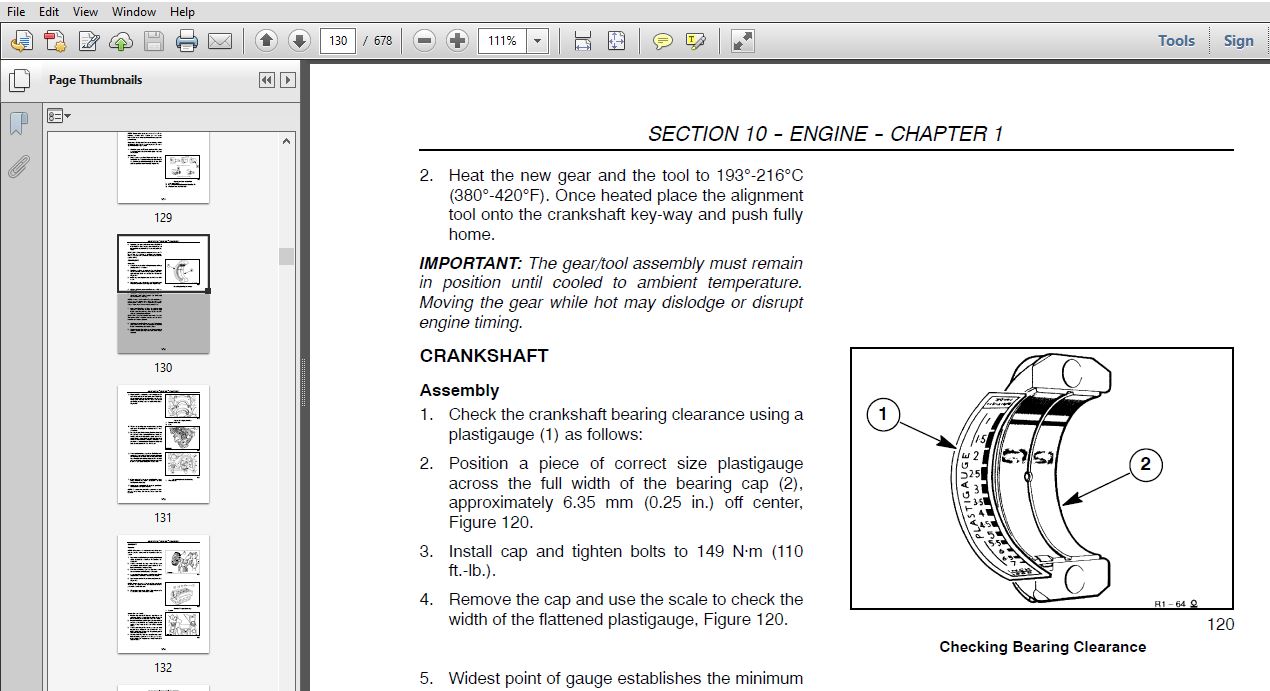
Task: Click the zoom percentage field showing 111%
Action: tap(503, 41)
